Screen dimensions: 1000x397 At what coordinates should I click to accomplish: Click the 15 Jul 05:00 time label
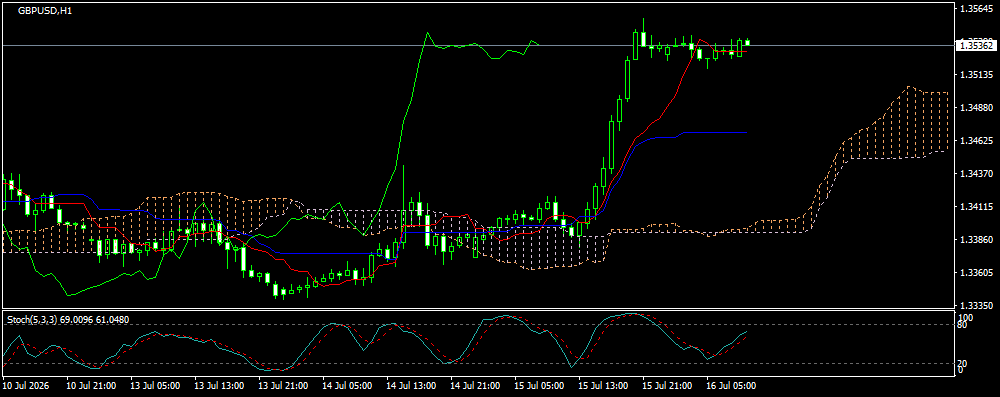click(539, 386)
